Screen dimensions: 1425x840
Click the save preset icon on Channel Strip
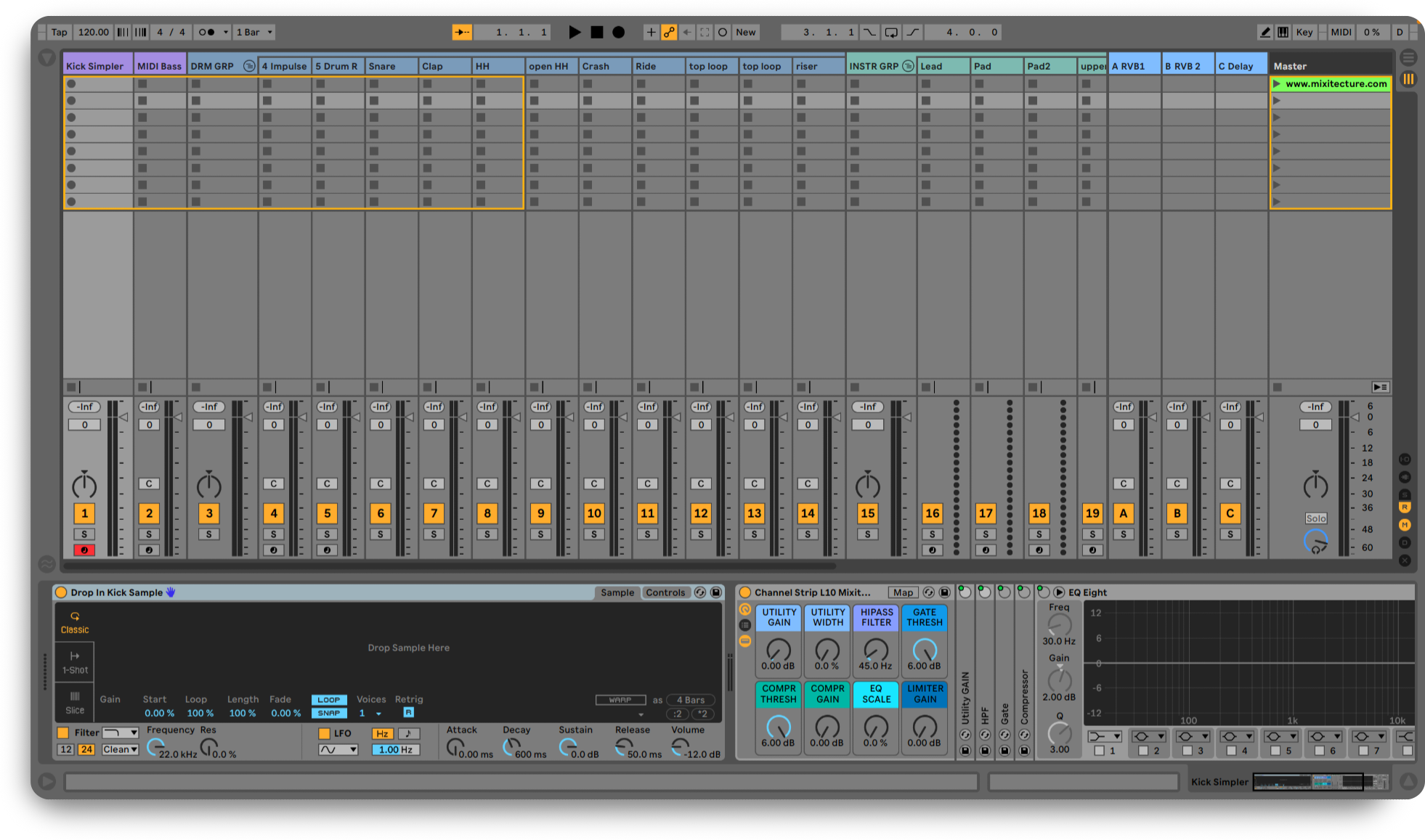pos(945,592)
